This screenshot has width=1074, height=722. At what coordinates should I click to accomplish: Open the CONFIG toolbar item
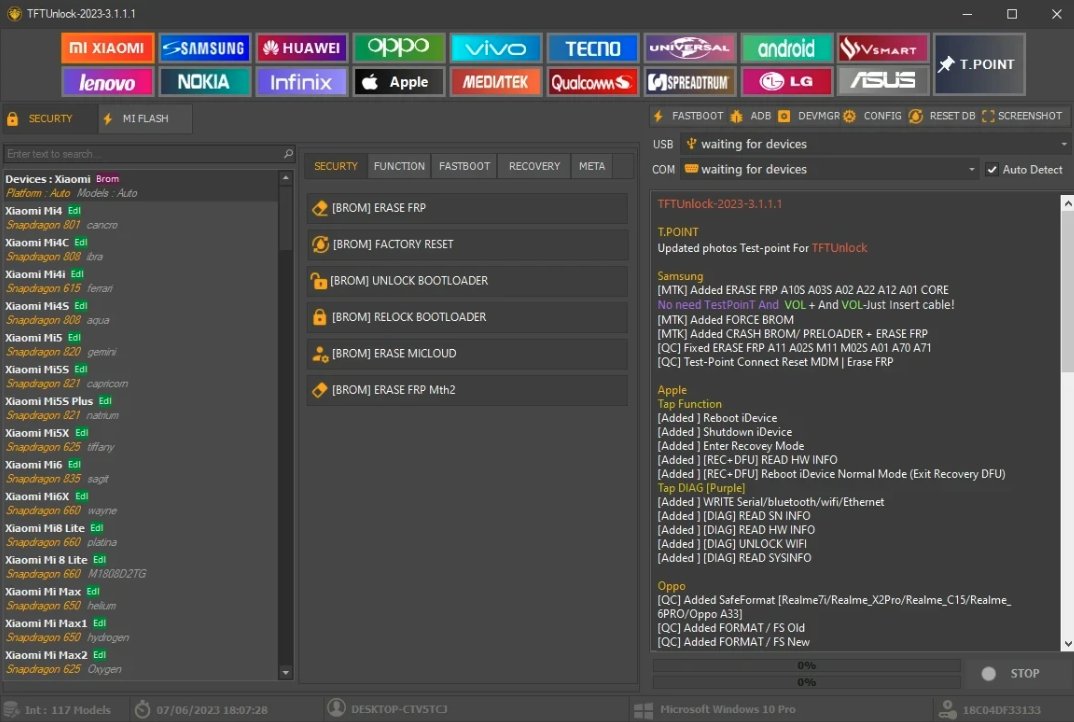point(872,116)
